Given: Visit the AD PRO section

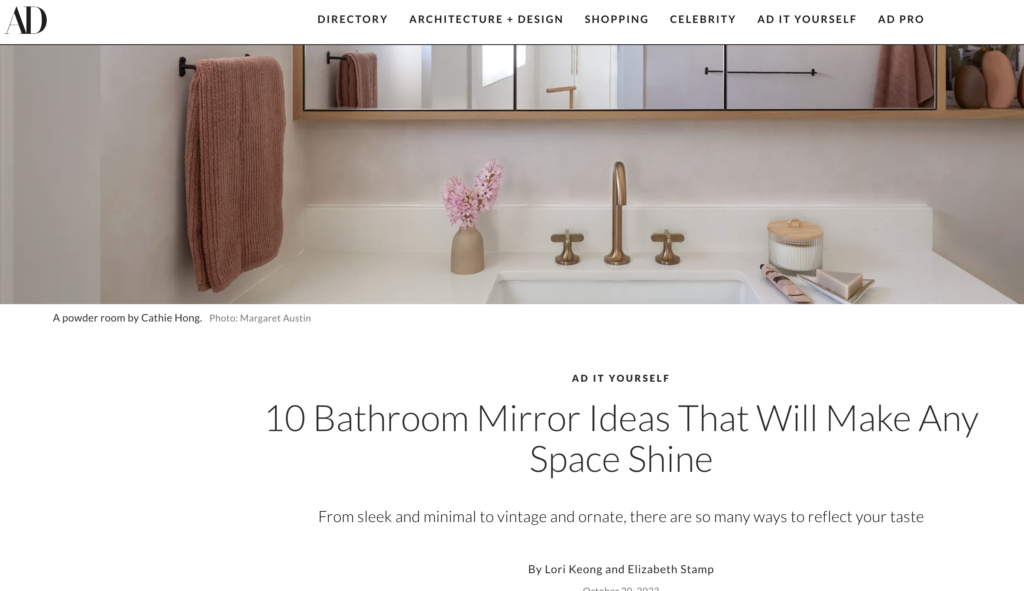Looking at the screenshot, I should (x=901, y=20).
